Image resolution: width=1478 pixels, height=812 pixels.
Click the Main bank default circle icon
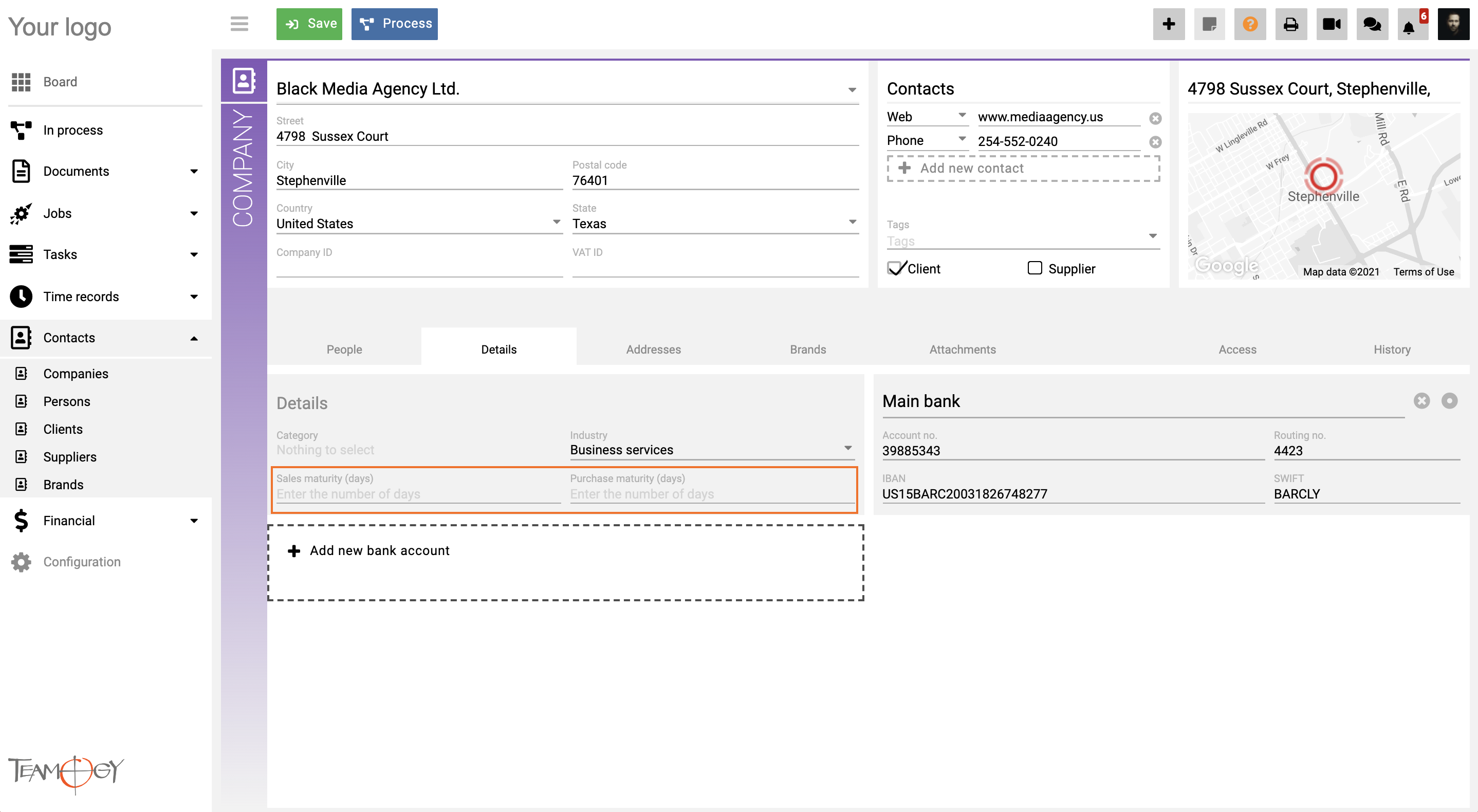[1449, 400]
